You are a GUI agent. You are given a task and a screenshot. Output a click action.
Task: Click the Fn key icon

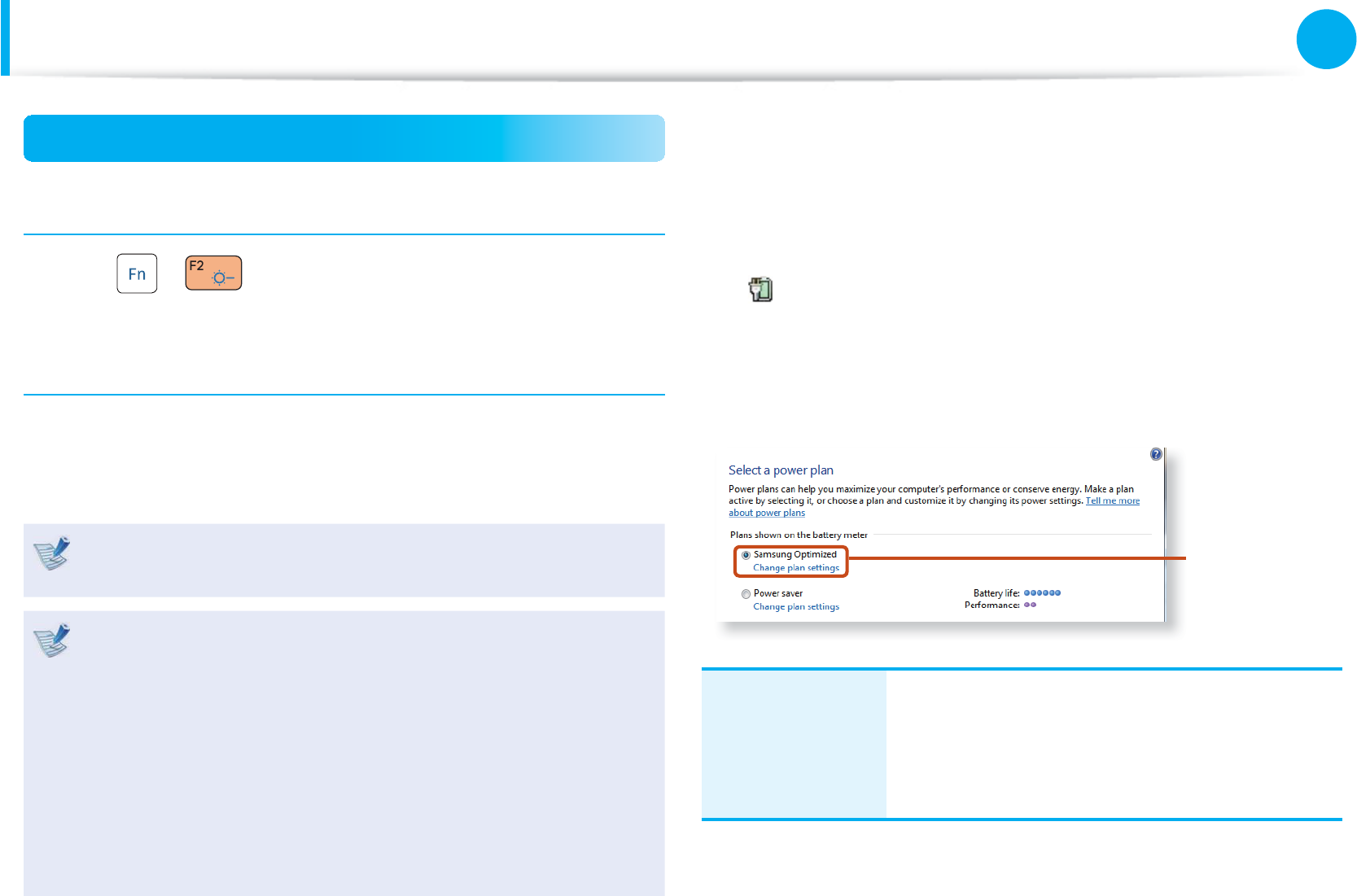(x=137, y=273)
